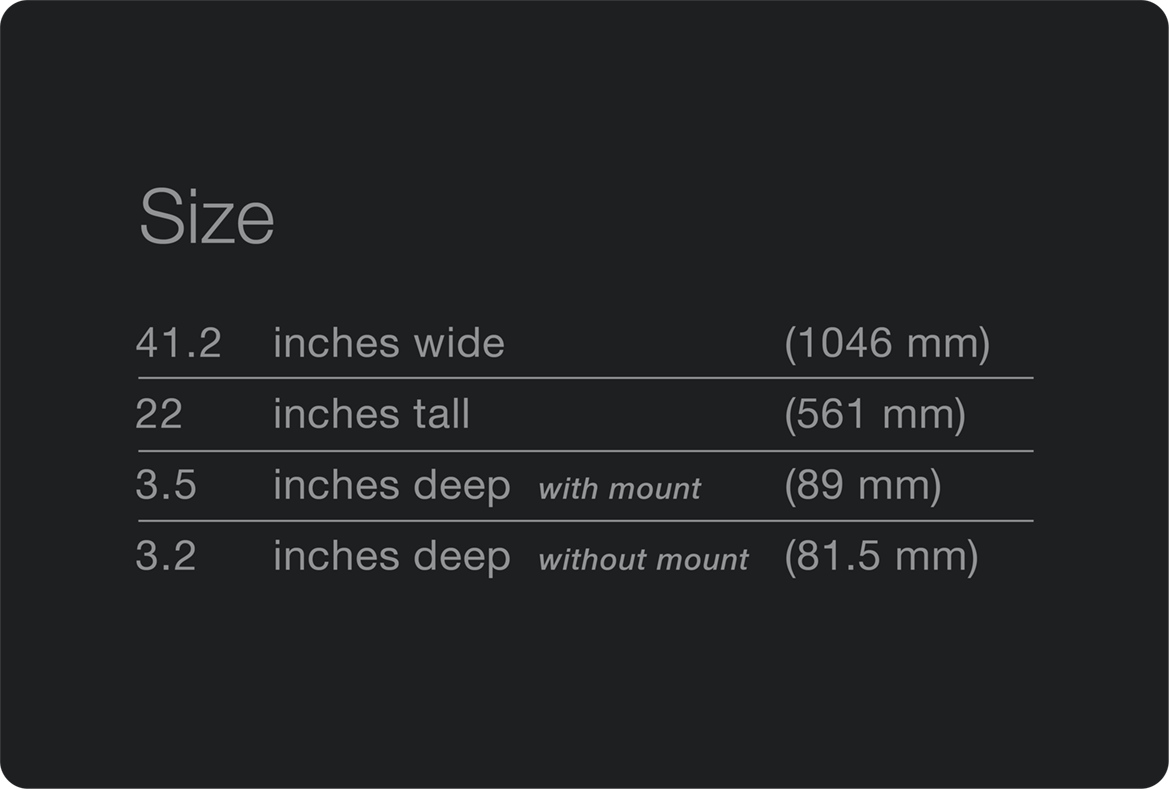Select the italic without mount note

[643, 560]
